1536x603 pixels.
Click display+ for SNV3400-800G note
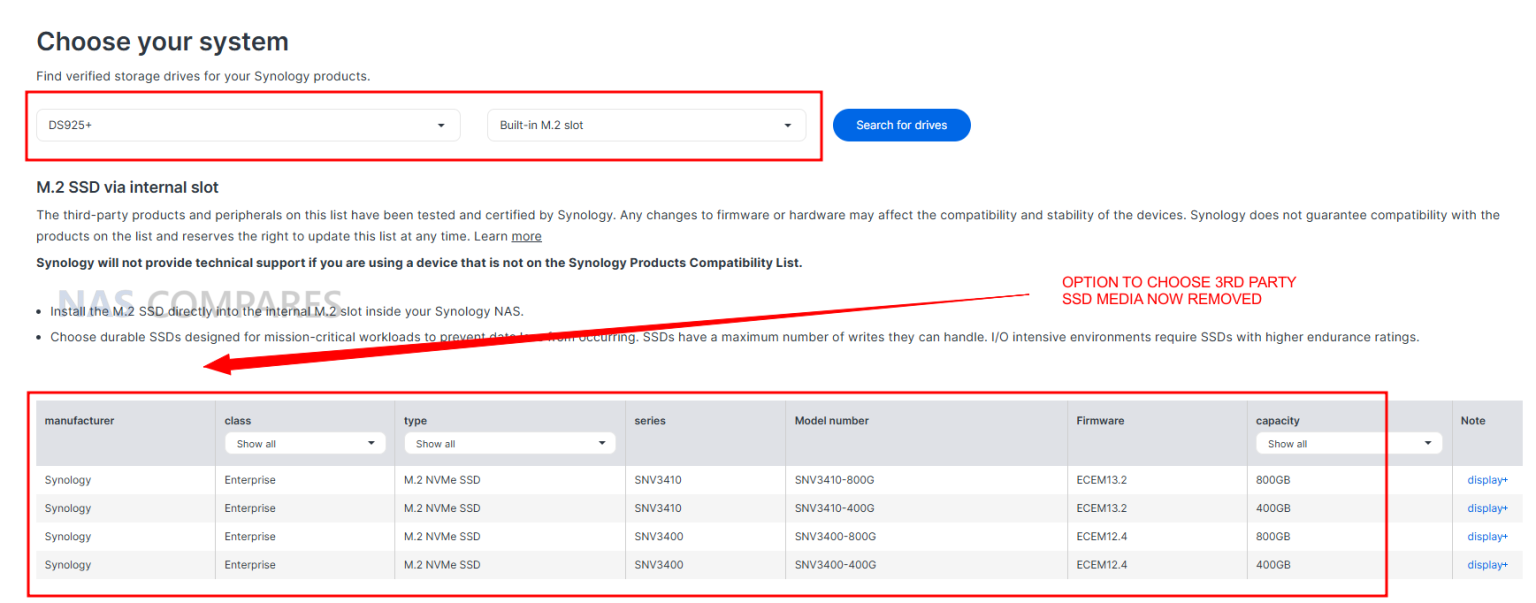click(1487, 536)
